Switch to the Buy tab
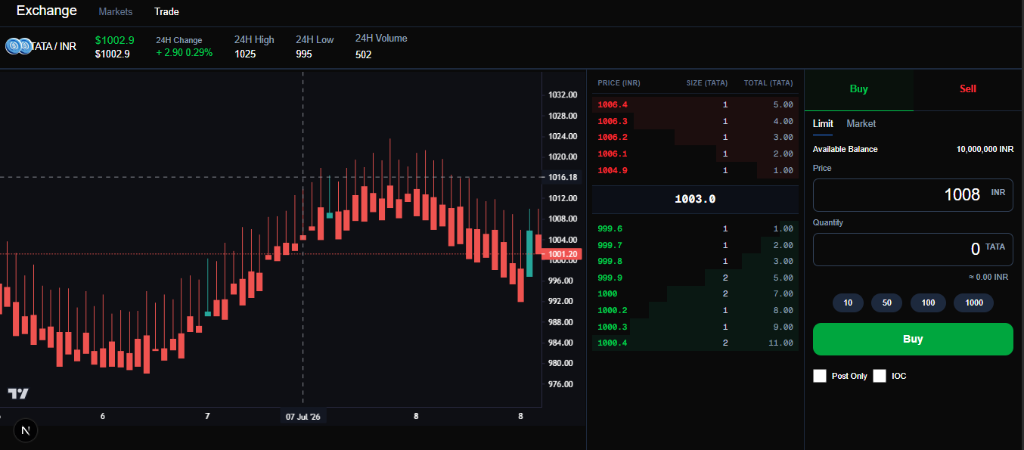 pyautogui.click(x=859, y=89)
